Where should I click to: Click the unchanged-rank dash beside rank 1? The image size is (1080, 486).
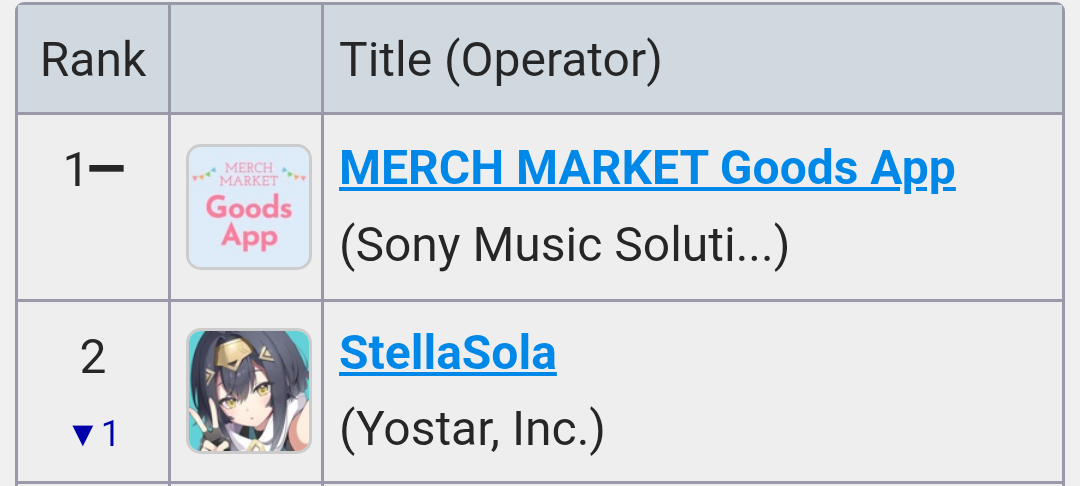coord(107,168)
